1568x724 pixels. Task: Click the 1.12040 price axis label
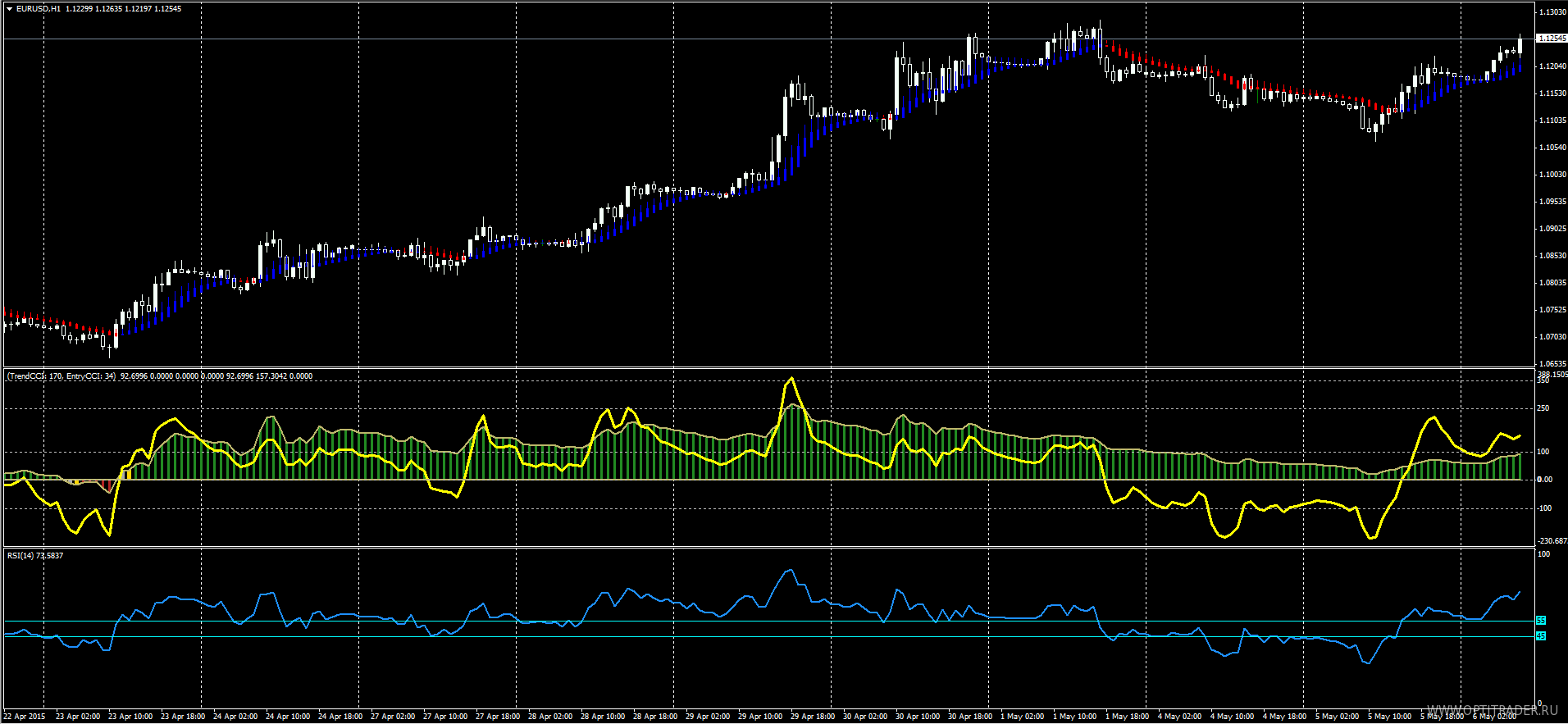point(1553,66)
